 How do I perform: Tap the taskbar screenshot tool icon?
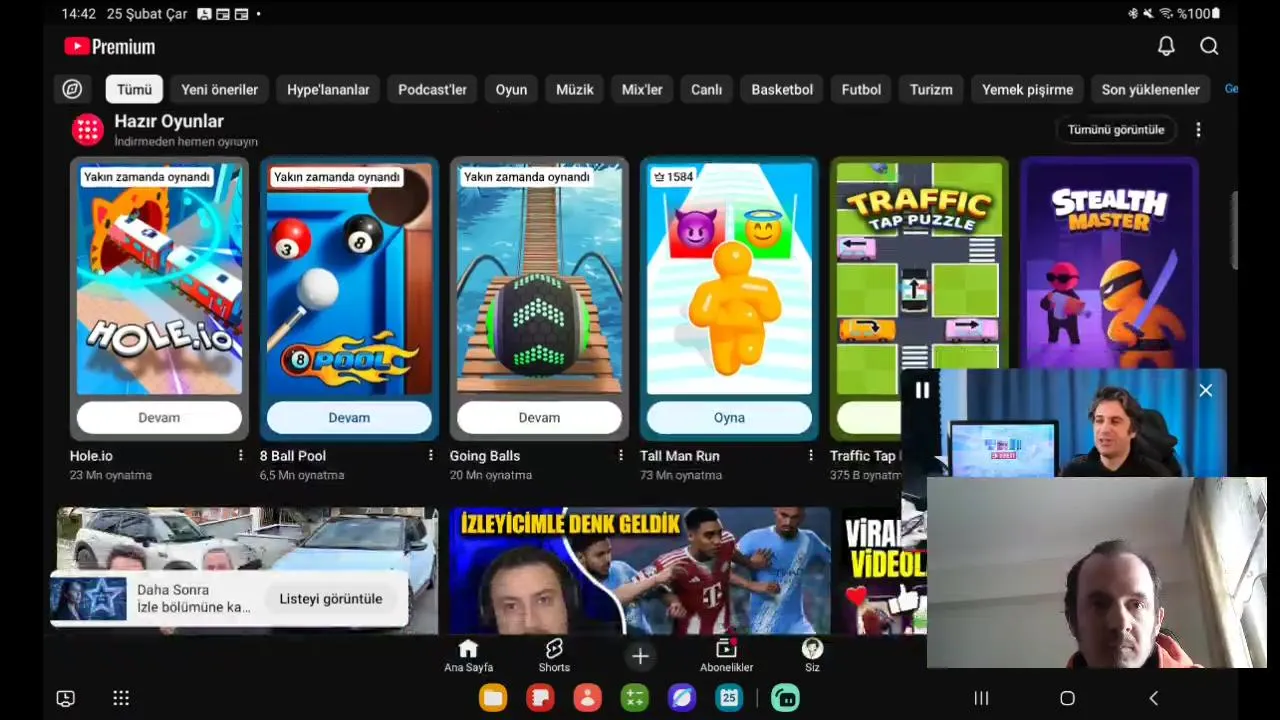66,698
